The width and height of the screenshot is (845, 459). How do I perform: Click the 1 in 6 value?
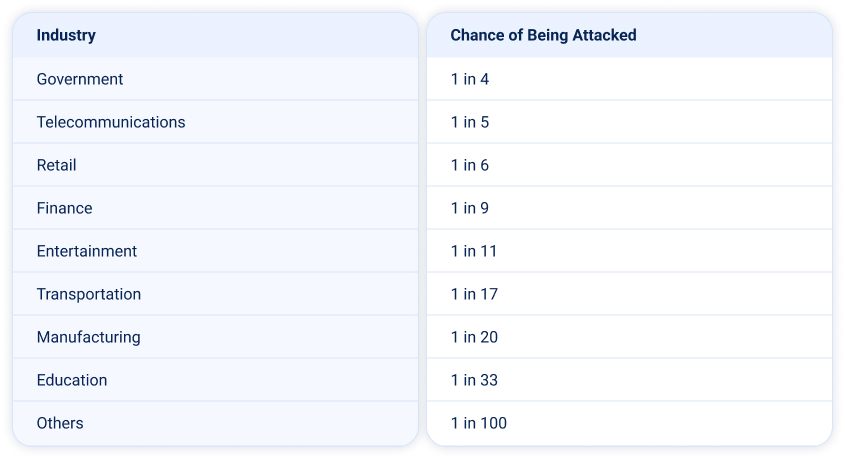[x=470, y=165]
